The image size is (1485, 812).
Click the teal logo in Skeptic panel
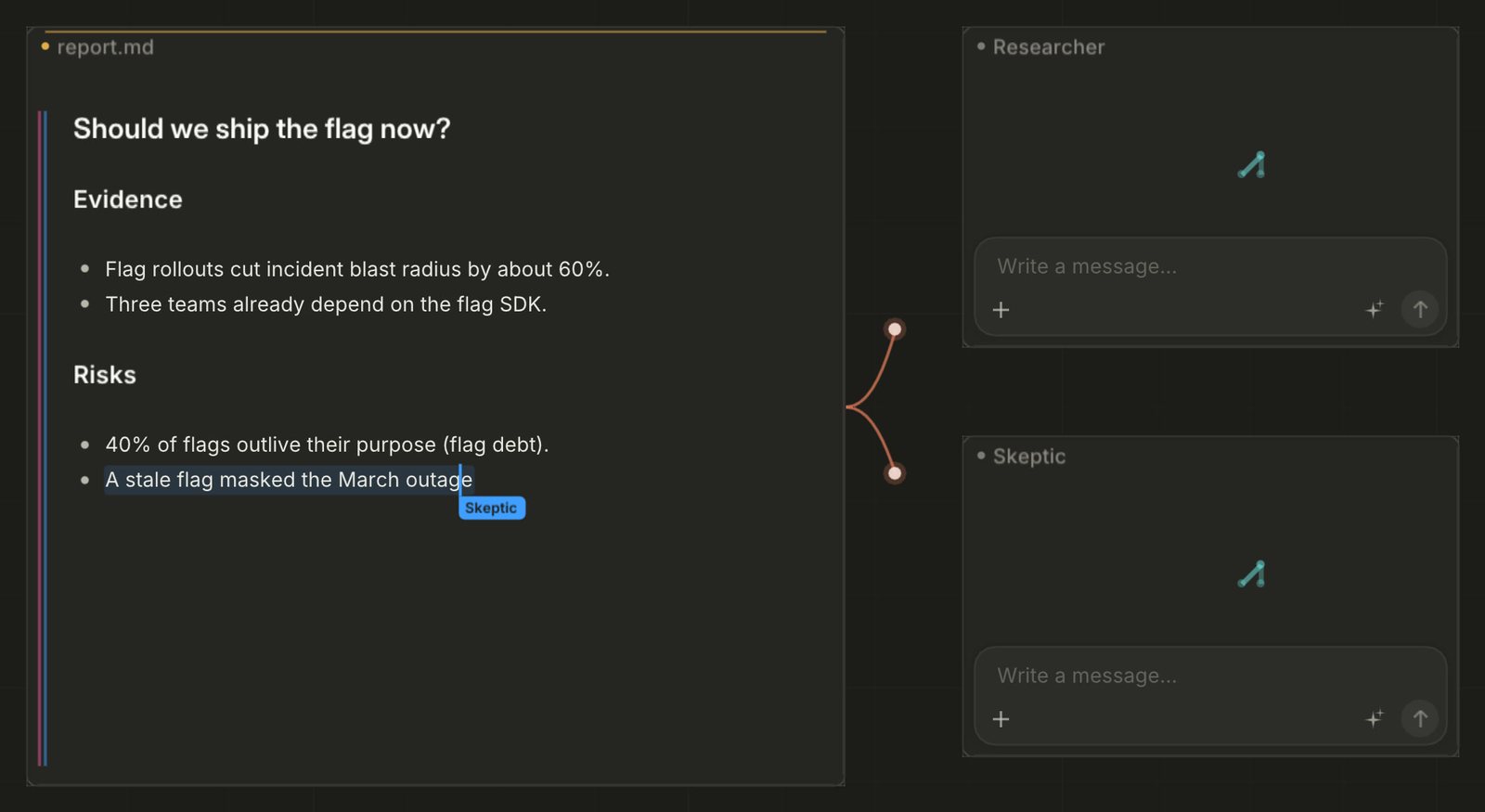1252,574
